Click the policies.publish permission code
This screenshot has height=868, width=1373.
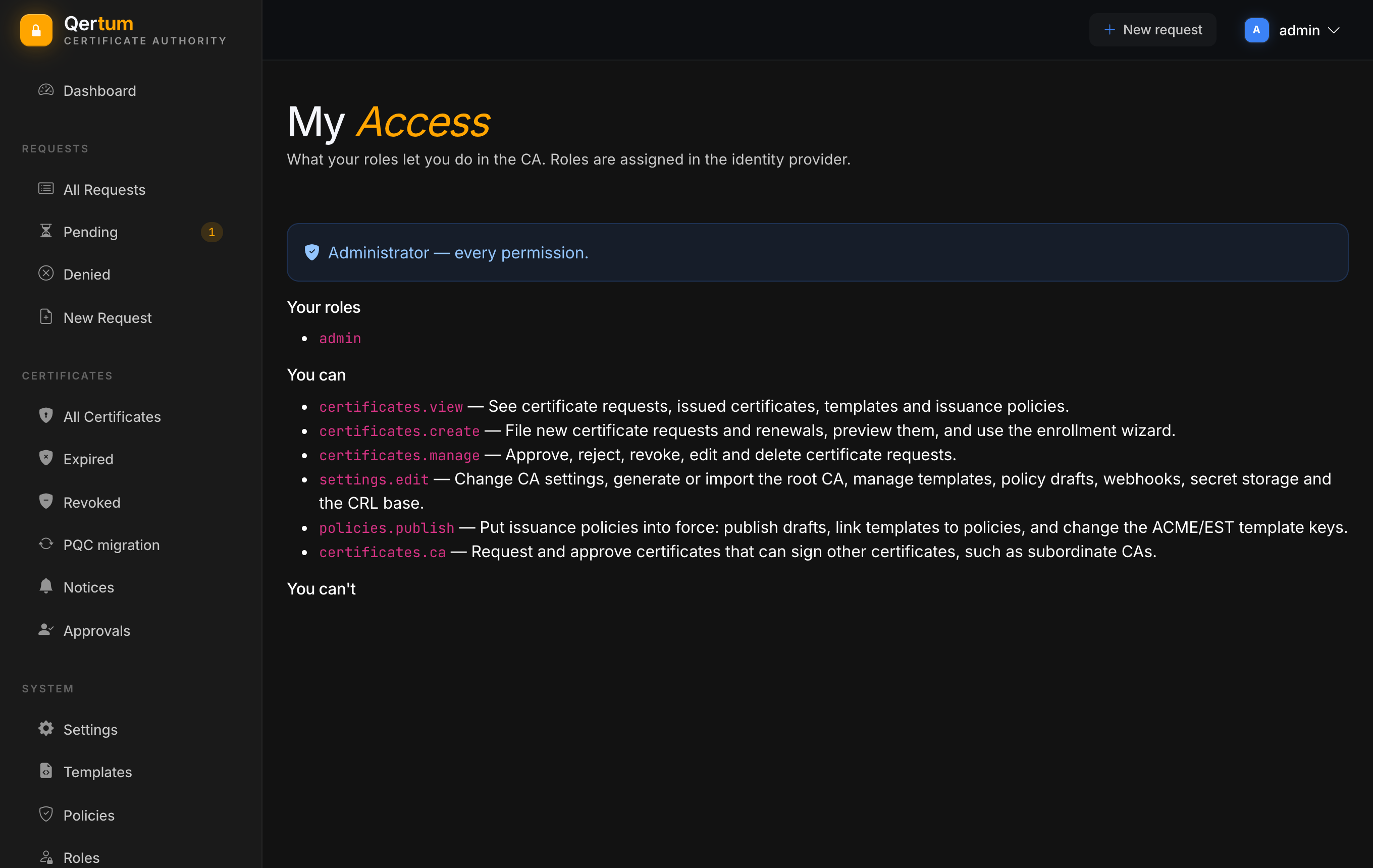387,528
